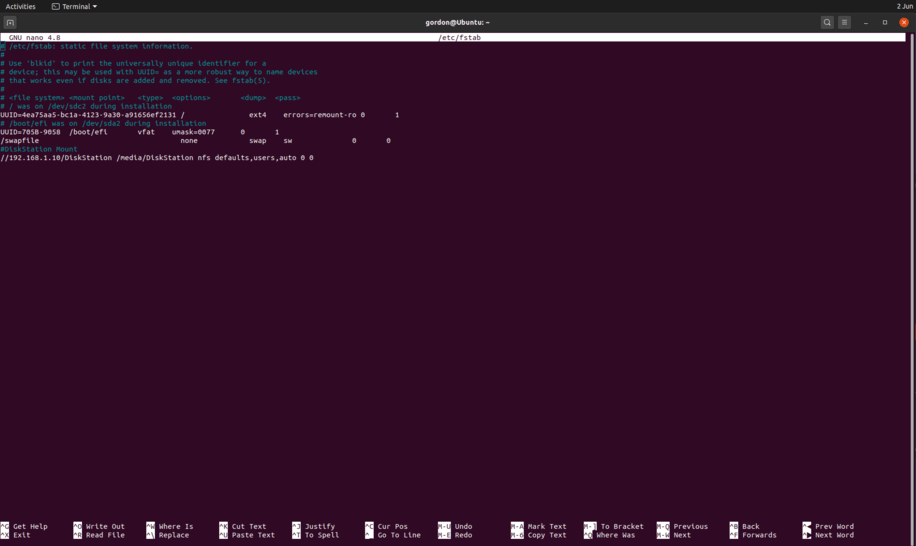Image resolution: width=916 pixels, height=546 pixels.
Task: Click the Undo shortcut label
Action: click(x=463, y=527)
